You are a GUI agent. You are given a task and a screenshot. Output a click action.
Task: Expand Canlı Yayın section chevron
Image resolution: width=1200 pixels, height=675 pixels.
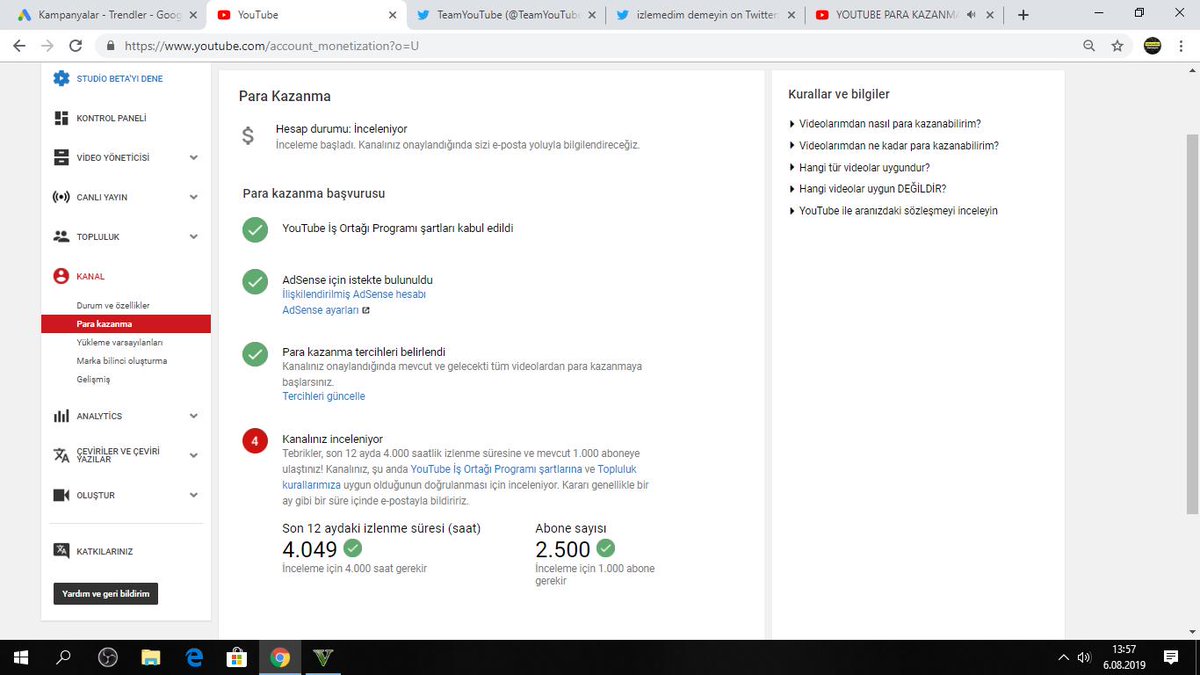193,197
